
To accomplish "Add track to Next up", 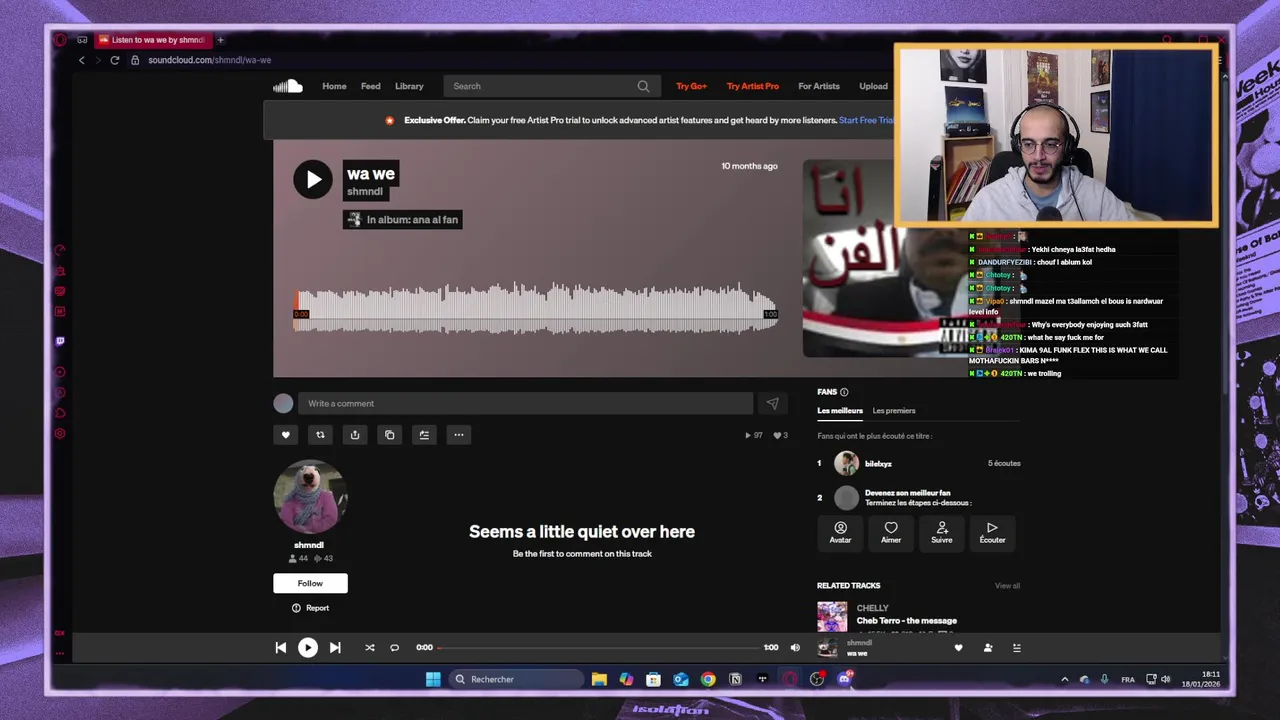I will [x=424, y=435].
